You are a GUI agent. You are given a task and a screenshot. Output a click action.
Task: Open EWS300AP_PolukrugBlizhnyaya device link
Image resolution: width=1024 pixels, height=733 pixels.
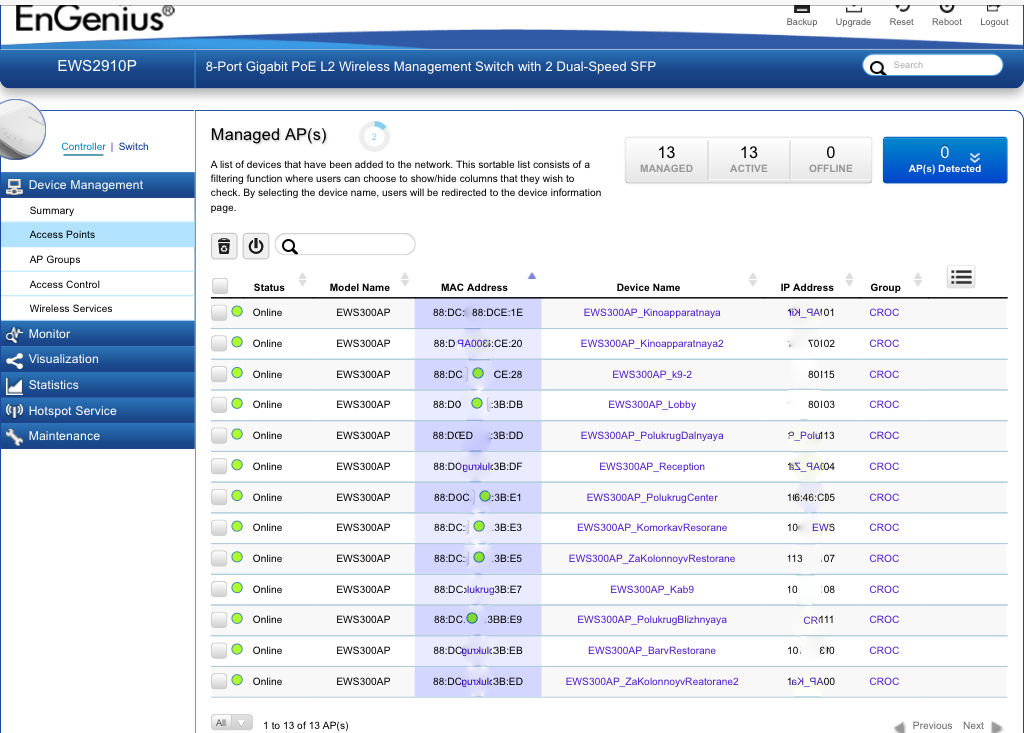click(x=652, y=619)
